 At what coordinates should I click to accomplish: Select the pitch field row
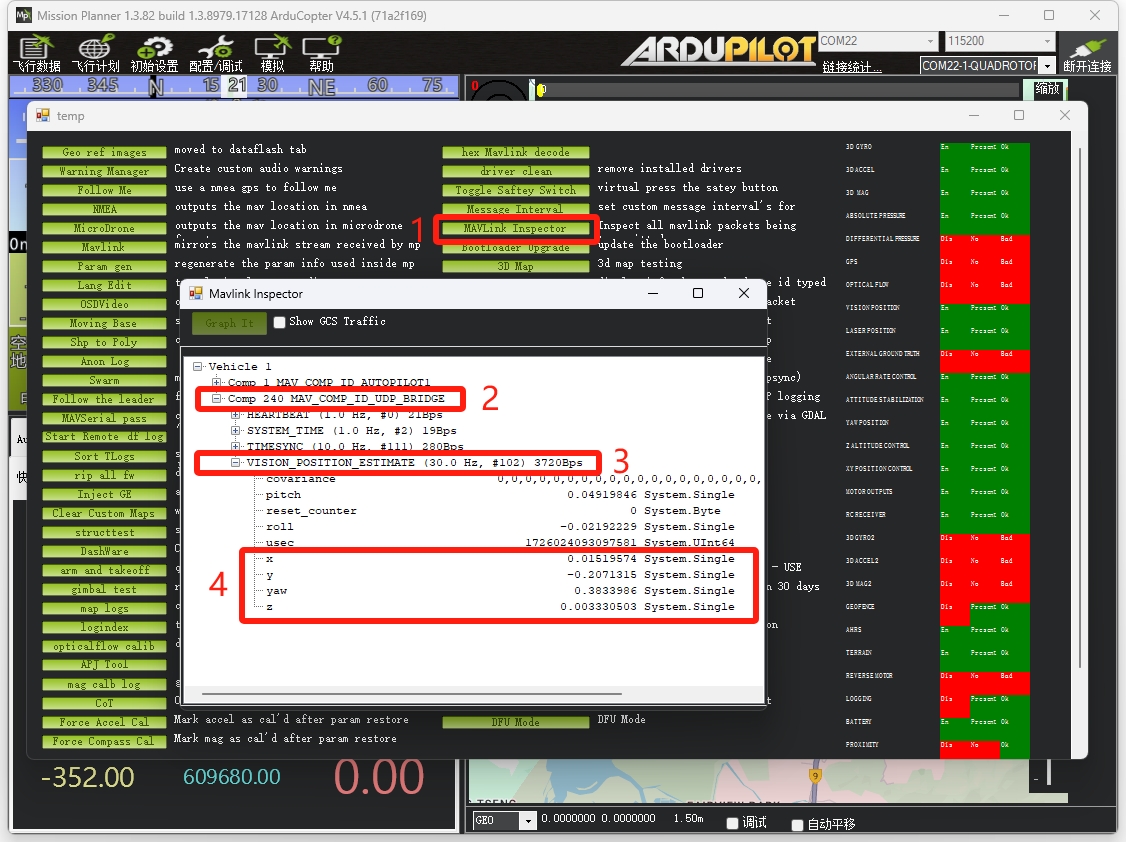pyautogui.click(x=500, y=495)
